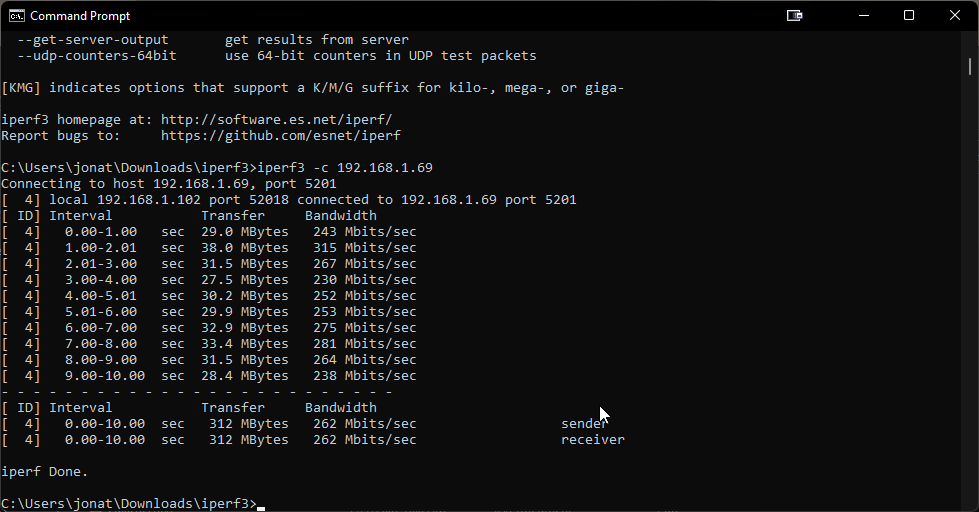
Task: Click the vertical scrollbar thumb
Action: (970, 66)
